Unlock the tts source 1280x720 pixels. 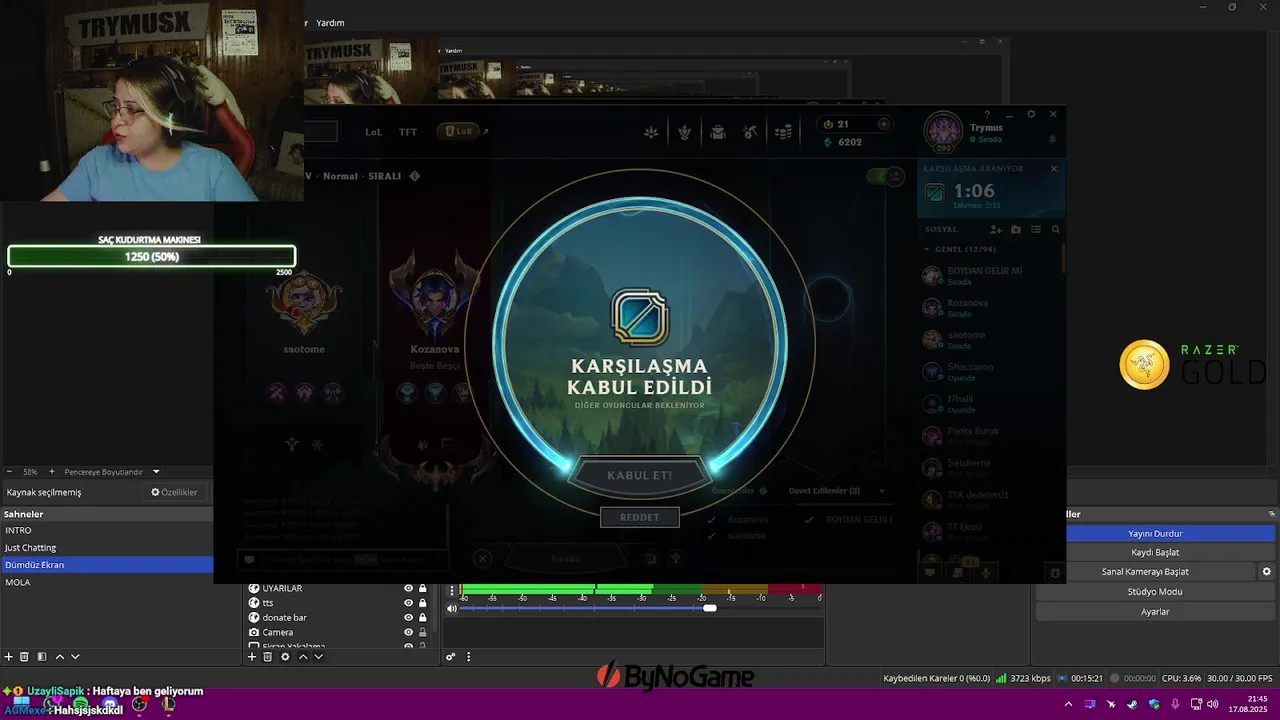(423, 603)
